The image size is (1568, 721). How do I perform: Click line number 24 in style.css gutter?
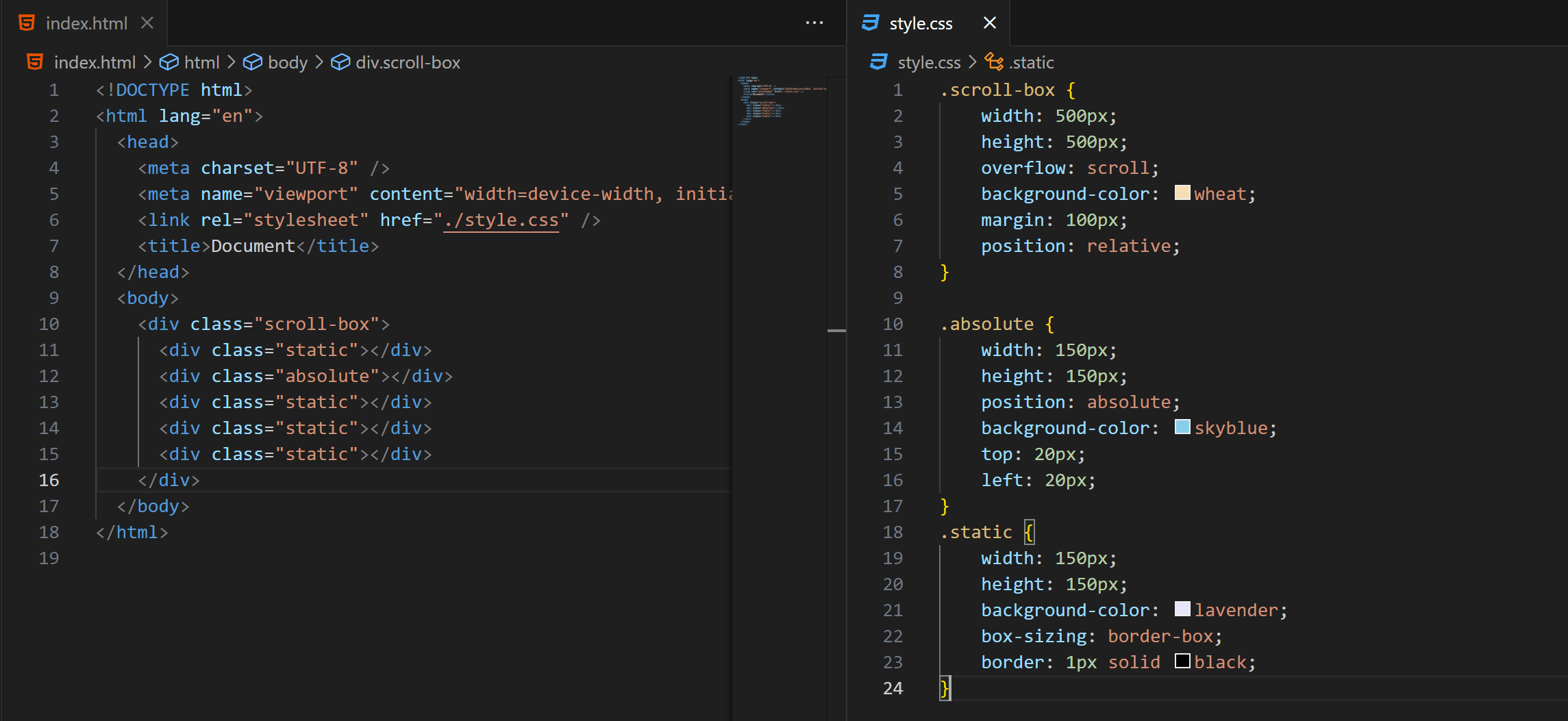pyautogui.click(x=893, y=688)
